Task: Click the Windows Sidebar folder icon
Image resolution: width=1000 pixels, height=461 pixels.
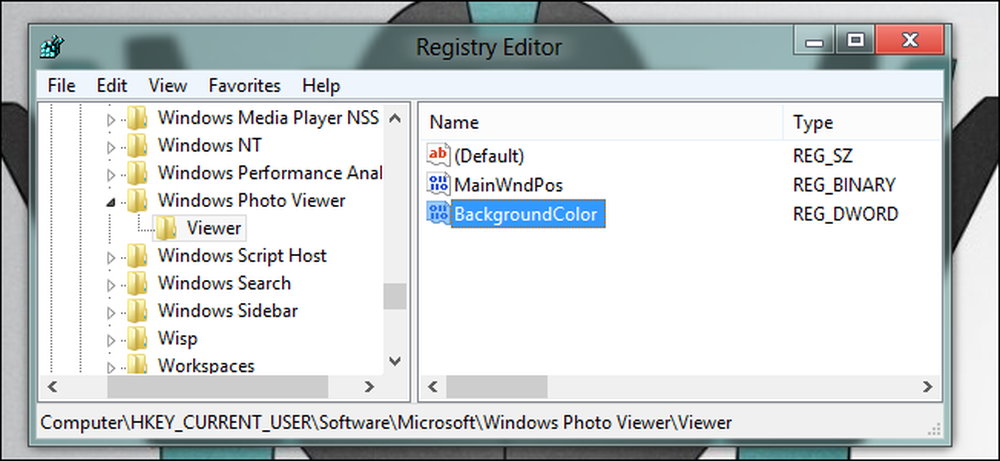Action: (136, 311)
